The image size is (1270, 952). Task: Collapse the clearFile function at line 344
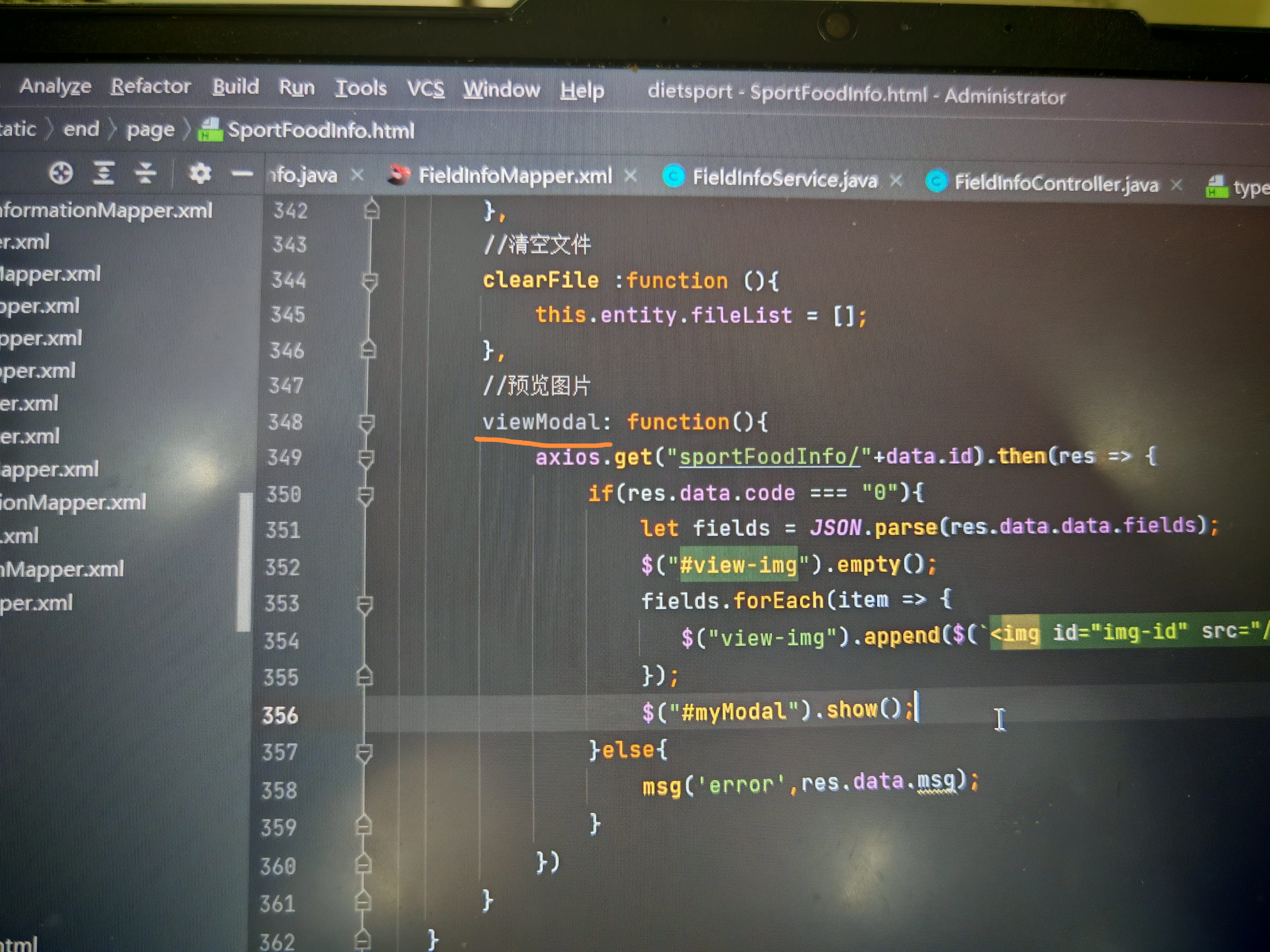coord(370,281)
